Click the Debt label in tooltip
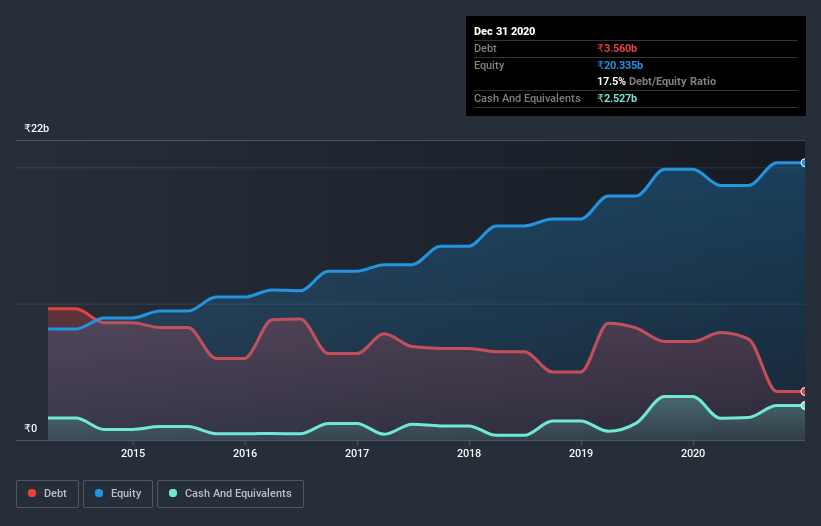Viewport: 821px width, 526px height. click(x=485, y=48)
